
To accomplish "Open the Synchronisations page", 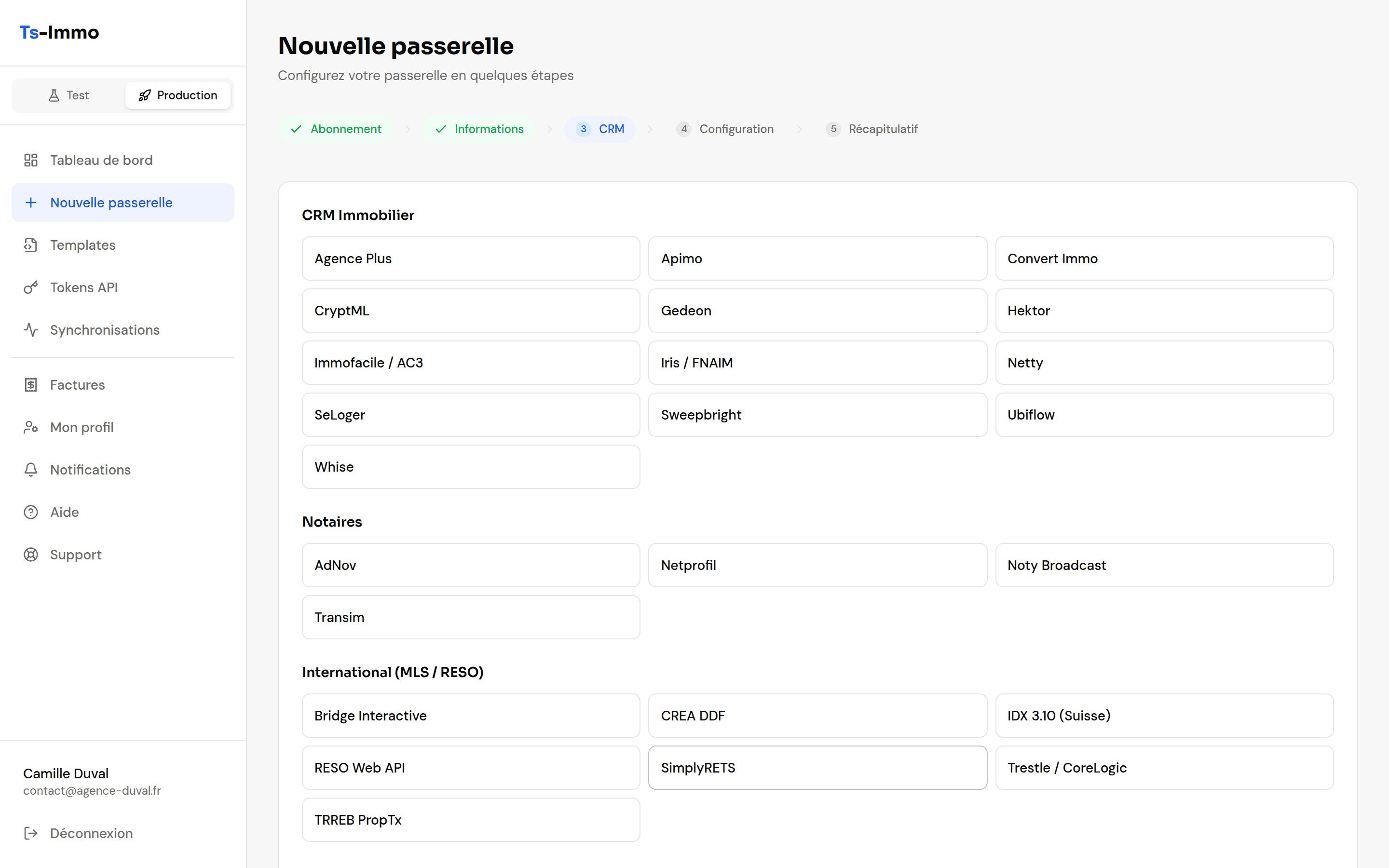I will pyautogui.click(x=123, y=330).
